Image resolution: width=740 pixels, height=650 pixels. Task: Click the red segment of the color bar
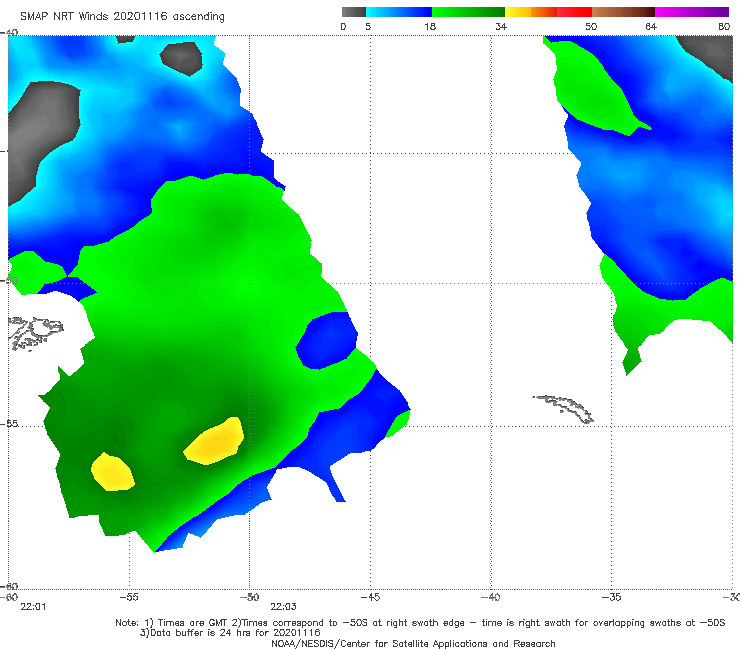tap(574, 12)
